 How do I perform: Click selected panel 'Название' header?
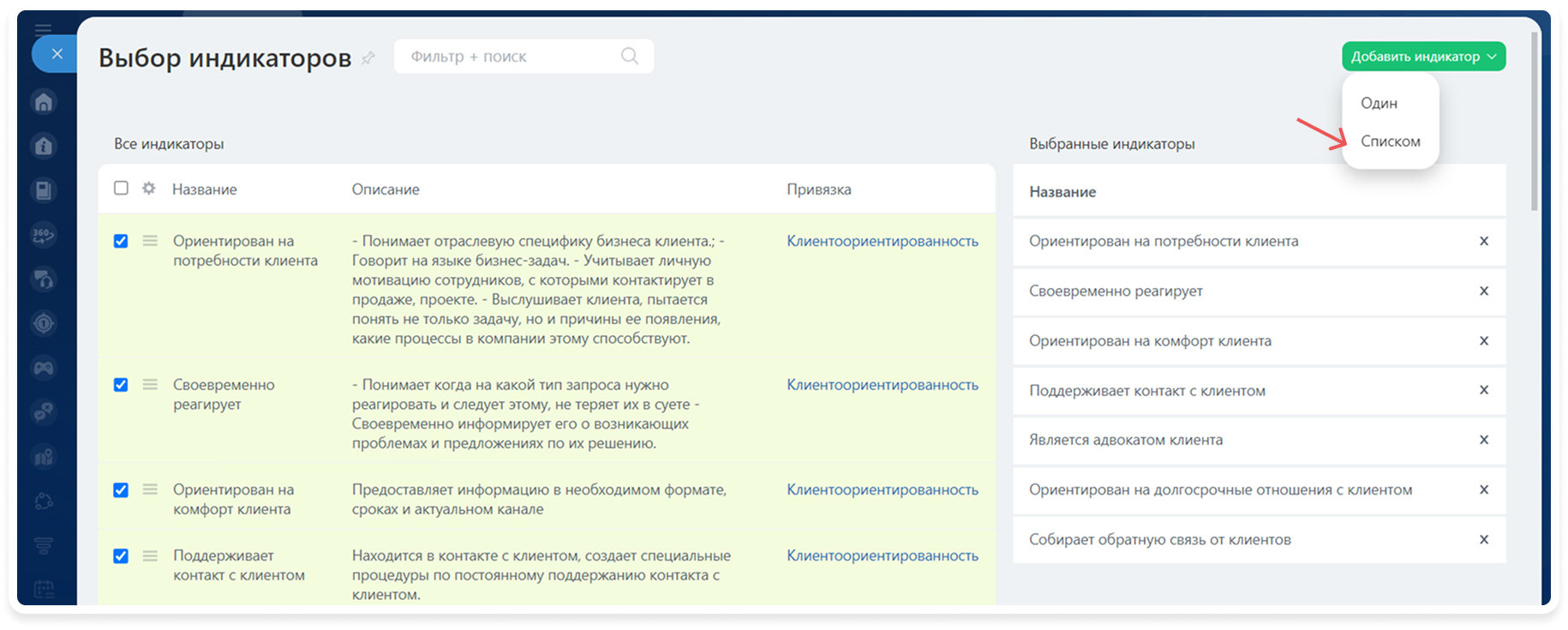click(1062, 192)
